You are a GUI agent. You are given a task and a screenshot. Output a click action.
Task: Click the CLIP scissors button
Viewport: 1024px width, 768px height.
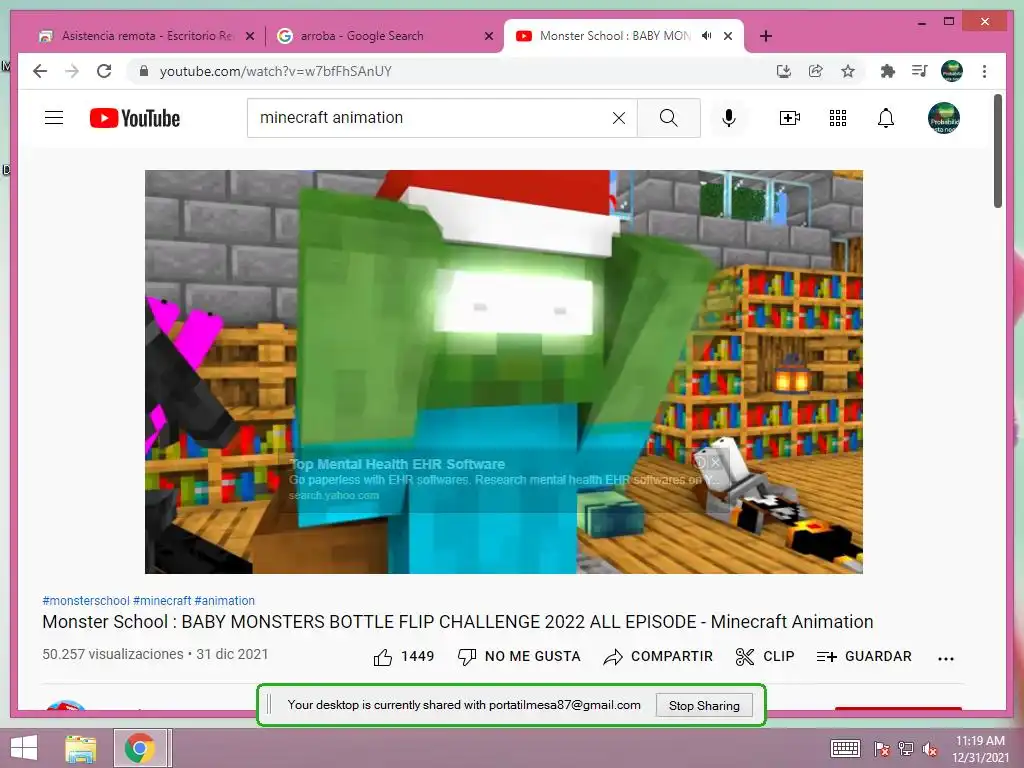tap(765, 656)
